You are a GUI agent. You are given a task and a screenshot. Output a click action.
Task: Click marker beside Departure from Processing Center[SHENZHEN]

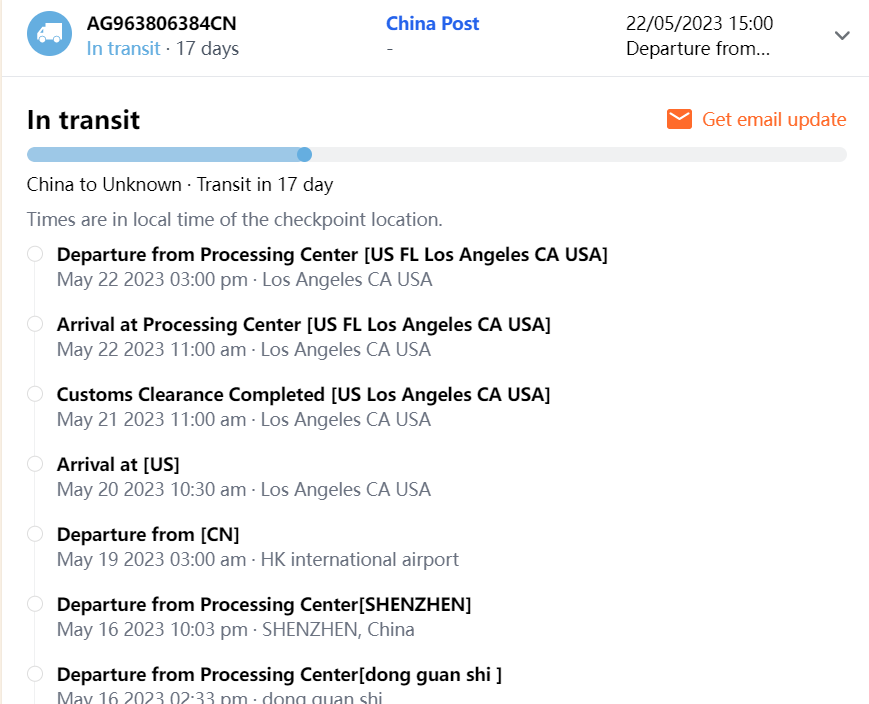pos(35,604)
